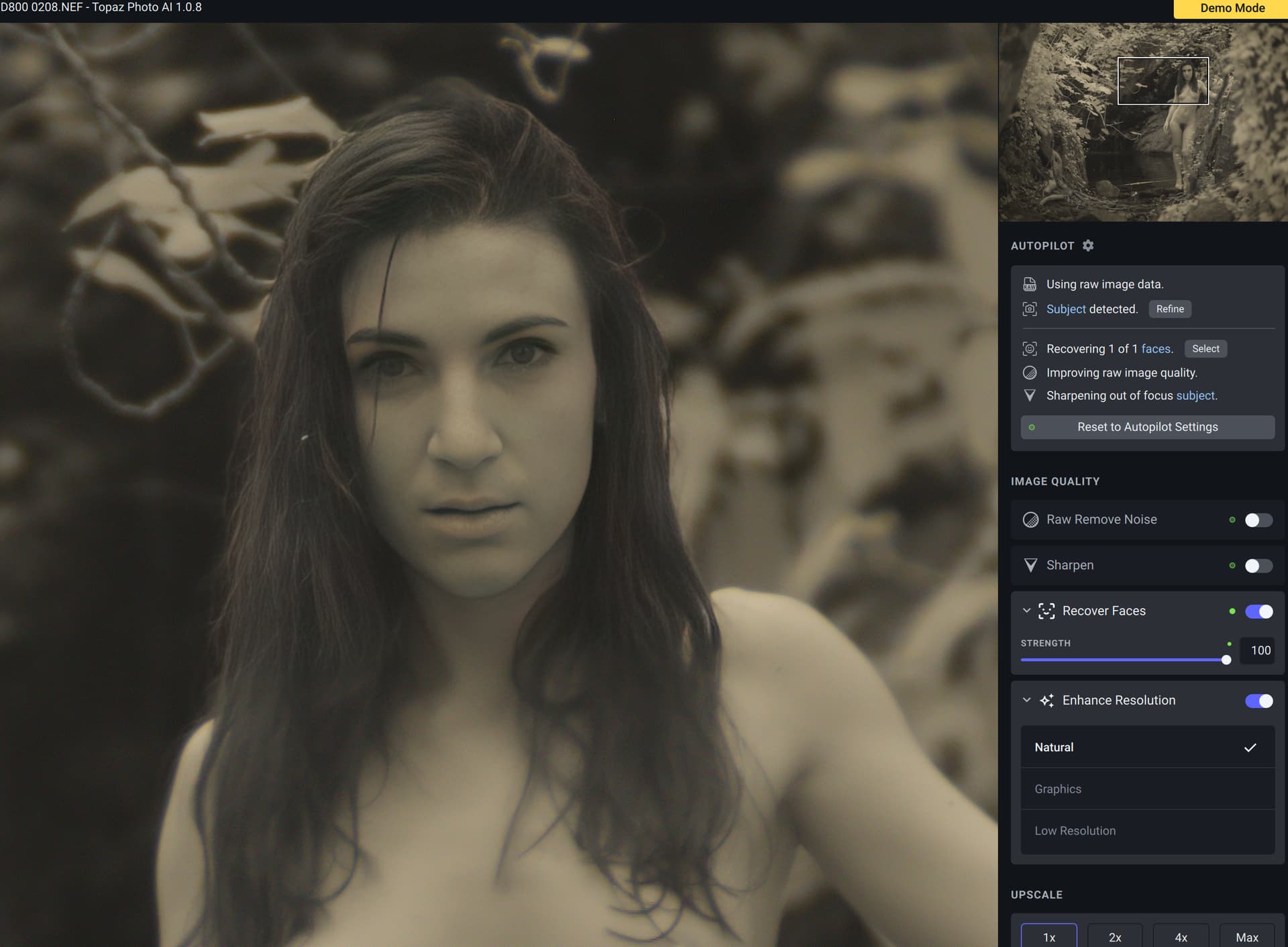Click the Enhance Resolution sparkle icon
The width and height of the screenshot is (1288, 947).
point(1046,701)
